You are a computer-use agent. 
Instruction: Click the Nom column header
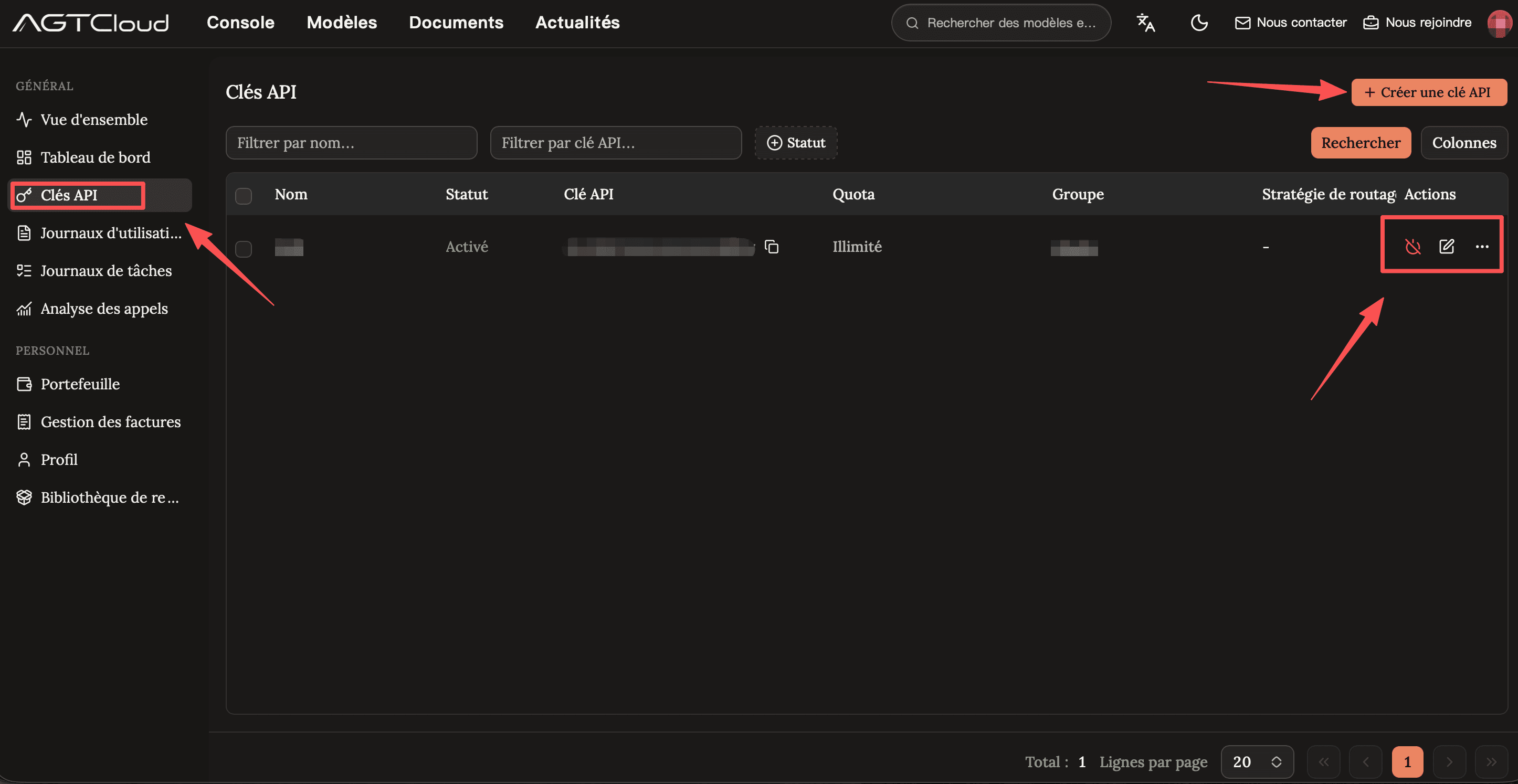click(291, 194)
